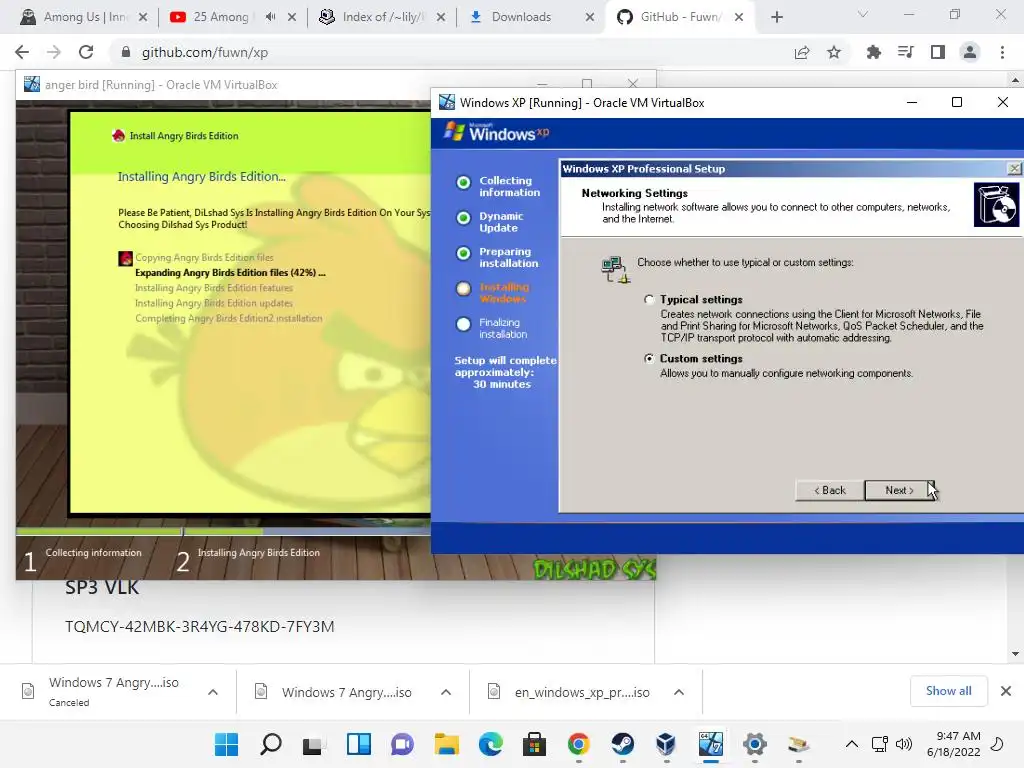Open VirtualBox Manager on the taskbar

click(x=666, y=744)
